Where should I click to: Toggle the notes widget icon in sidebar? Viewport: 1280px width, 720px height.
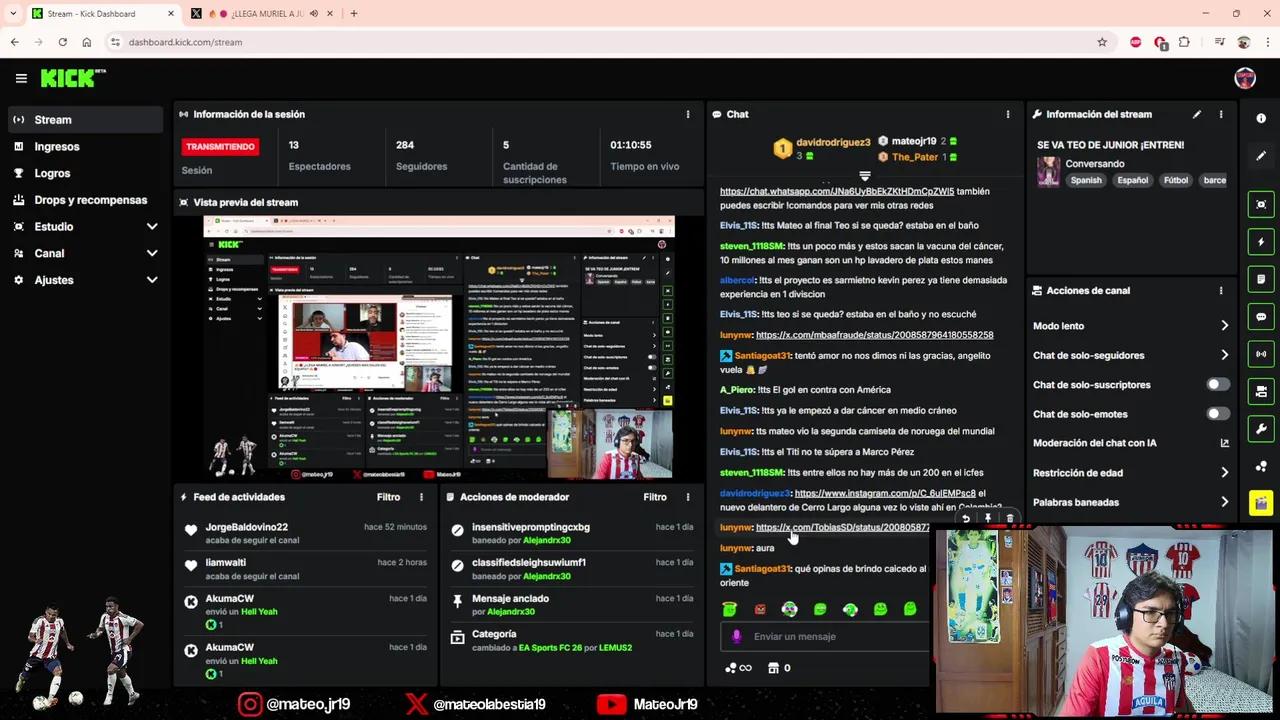(1261, 279)
